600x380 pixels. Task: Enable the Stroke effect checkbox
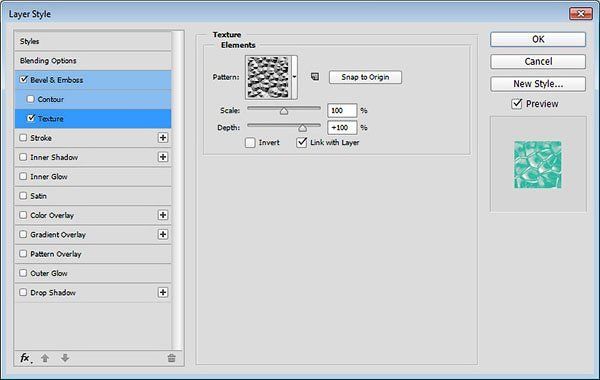point(23,137)
